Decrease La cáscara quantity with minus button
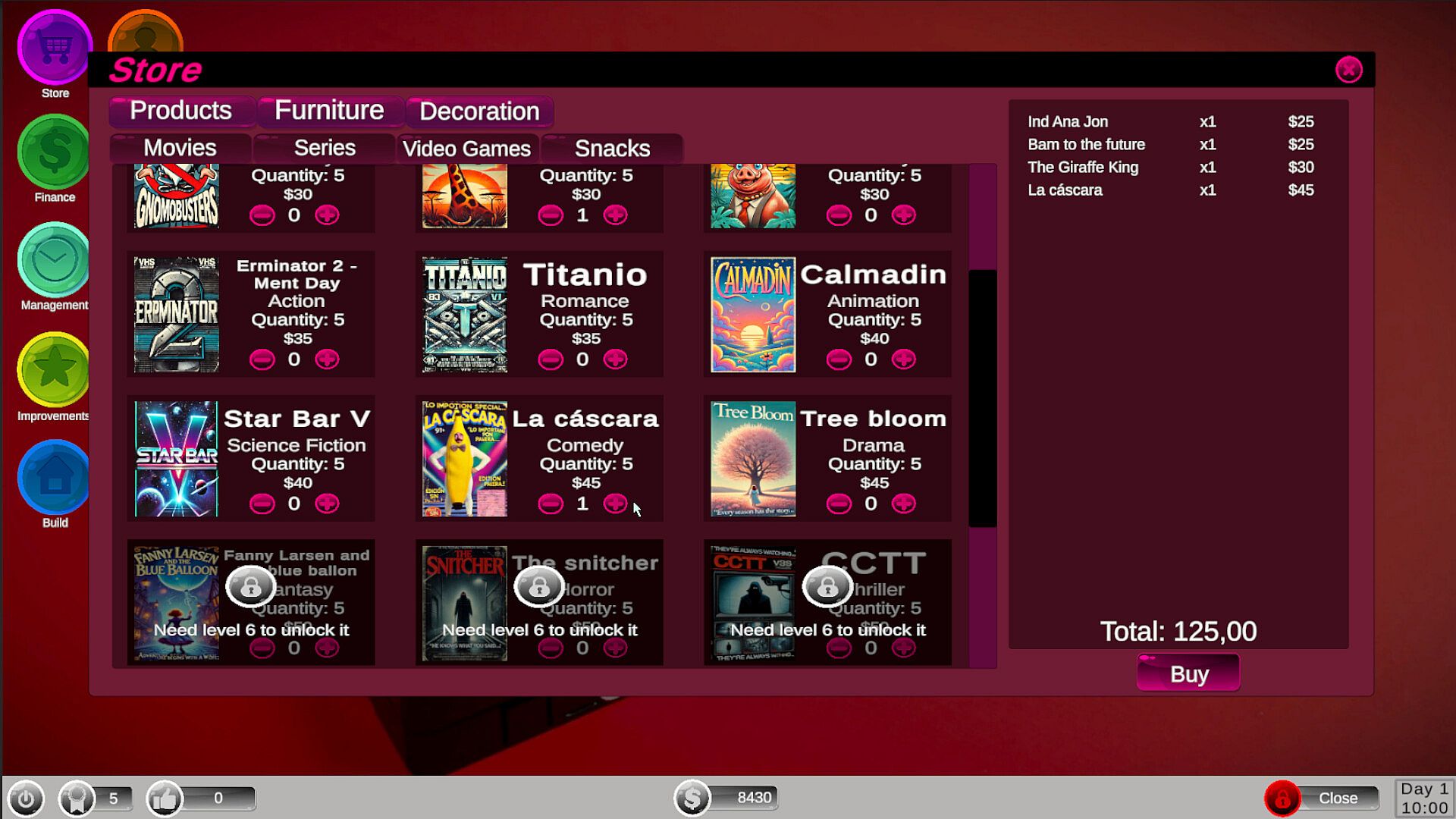Screen dimensions: 1456x819 pyautogui.click(x=551, y=504)
